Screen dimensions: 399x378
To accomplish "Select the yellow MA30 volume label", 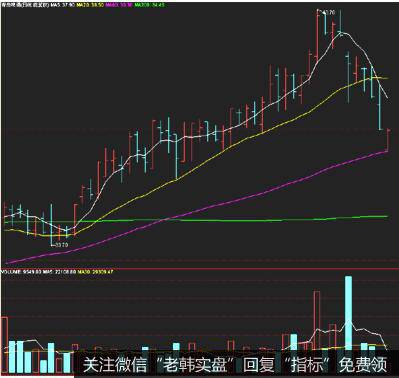I will coord(96,272).
